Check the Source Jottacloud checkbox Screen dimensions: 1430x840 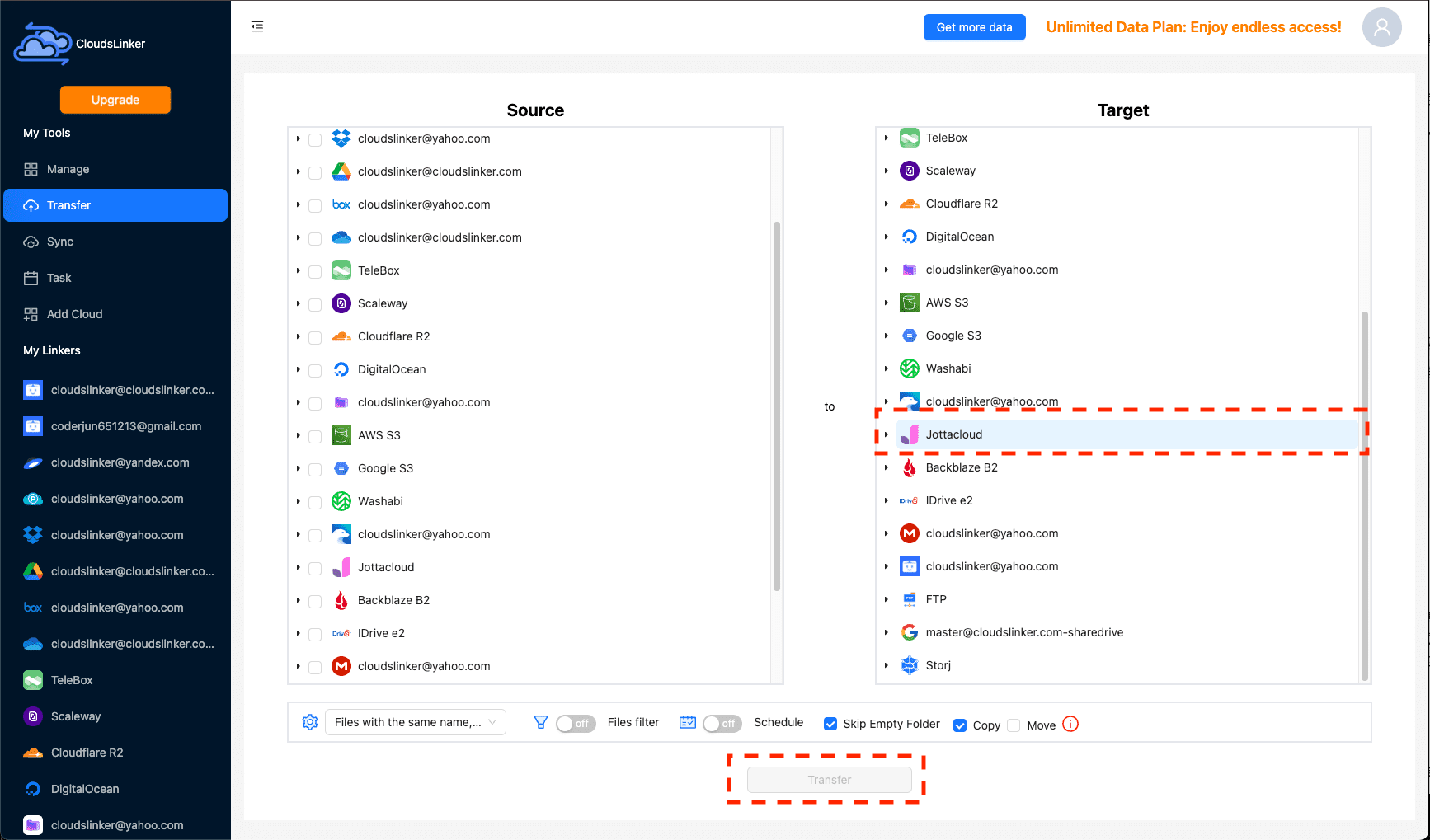tap(315, 569)
